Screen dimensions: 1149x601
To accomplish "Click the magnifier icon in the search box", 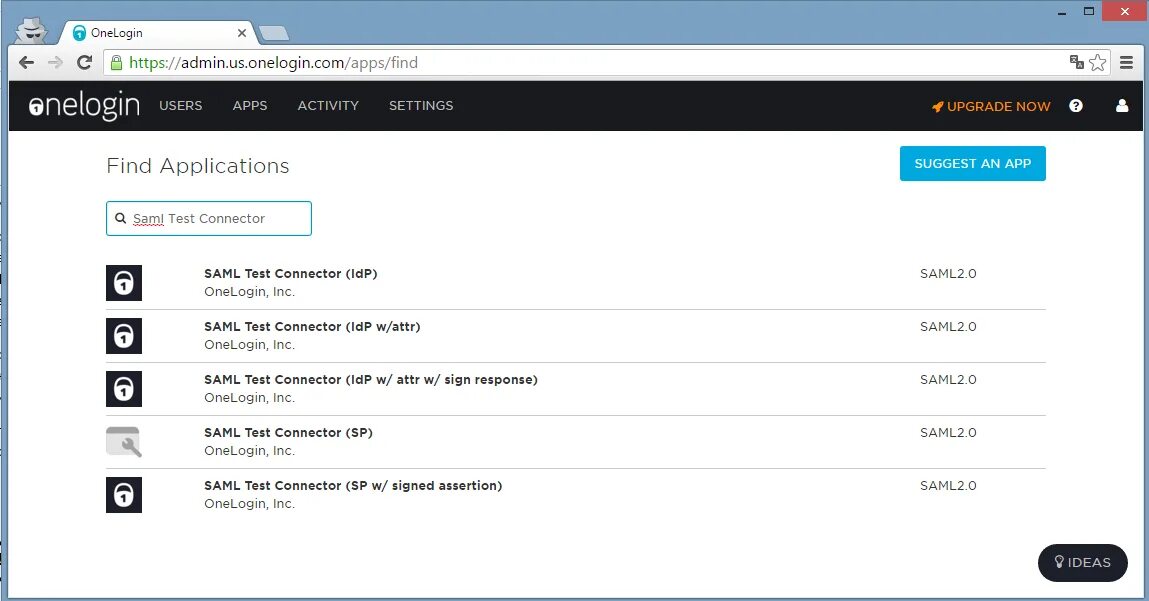I will [x=121, y=218].
